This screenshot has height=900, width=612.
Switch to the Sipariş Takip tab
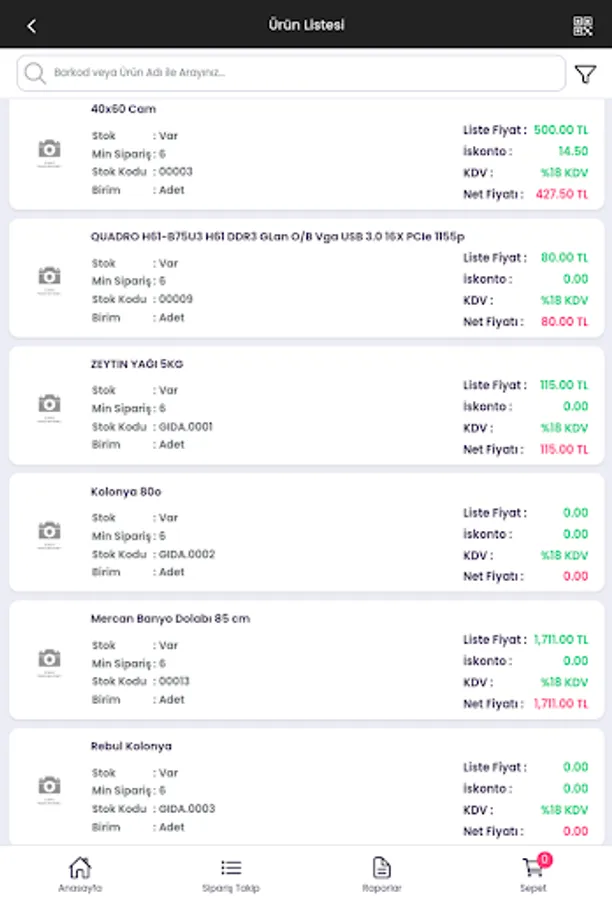(231, 873)
